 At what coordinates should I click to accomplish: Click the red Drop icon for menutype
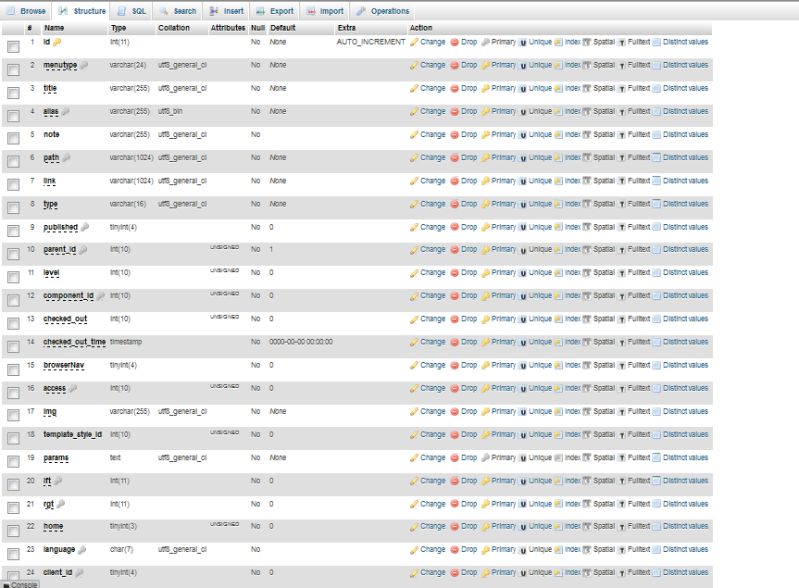455,65
